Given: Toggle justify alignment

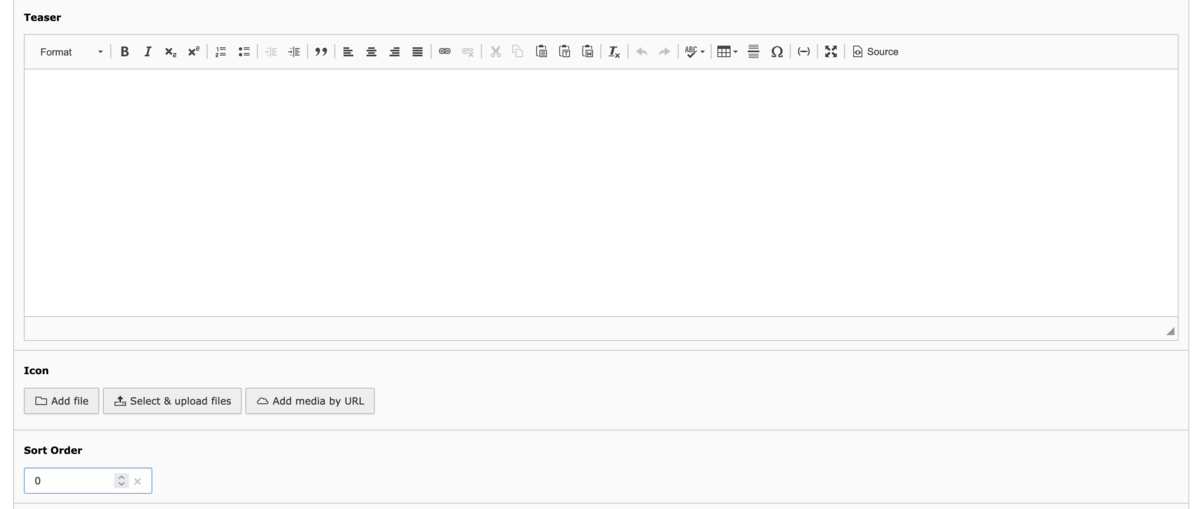Looking at the screenshot, I should 417,52.
